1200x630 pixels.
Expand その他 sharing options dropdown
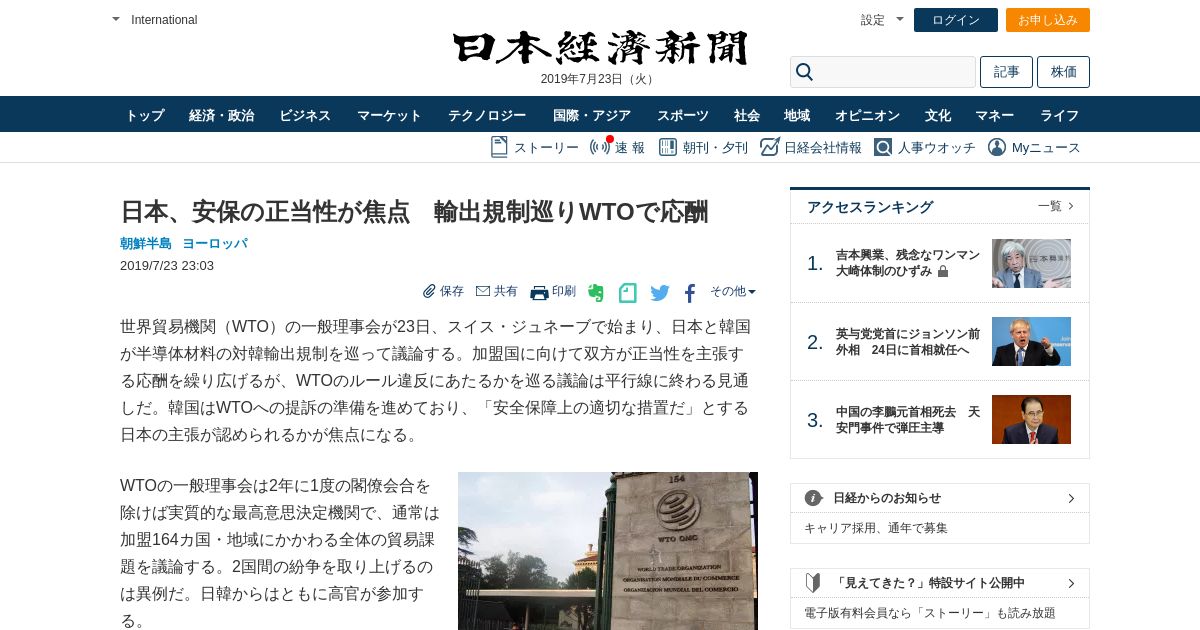(733, 291)
